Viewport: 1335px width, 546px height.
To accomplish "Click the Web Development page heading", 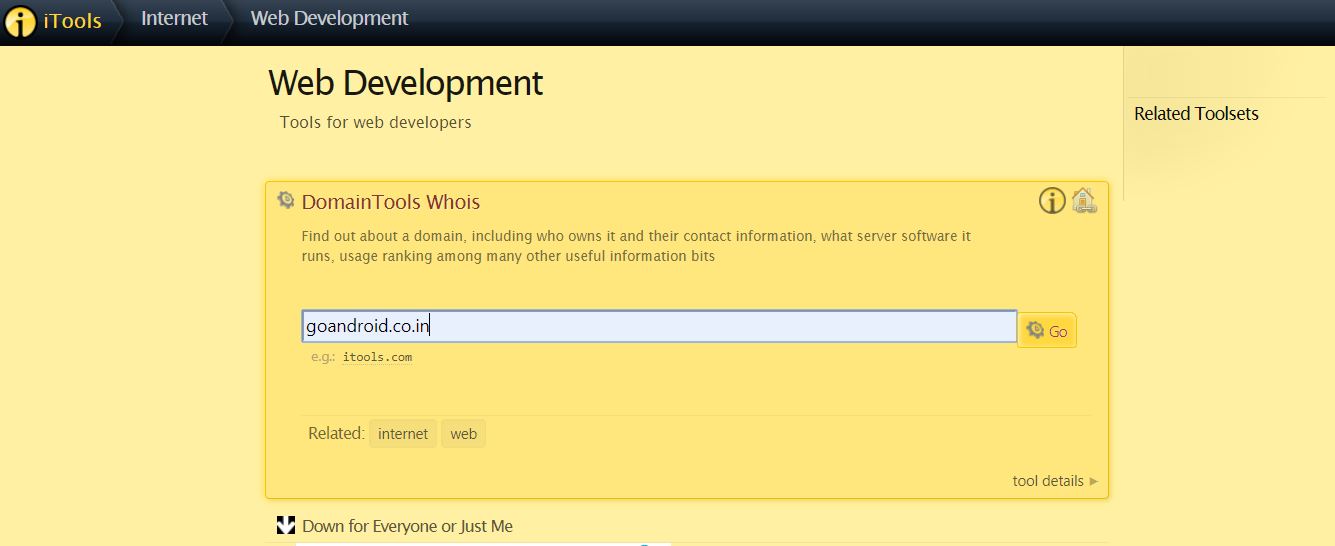I will [x=405, y=82].
